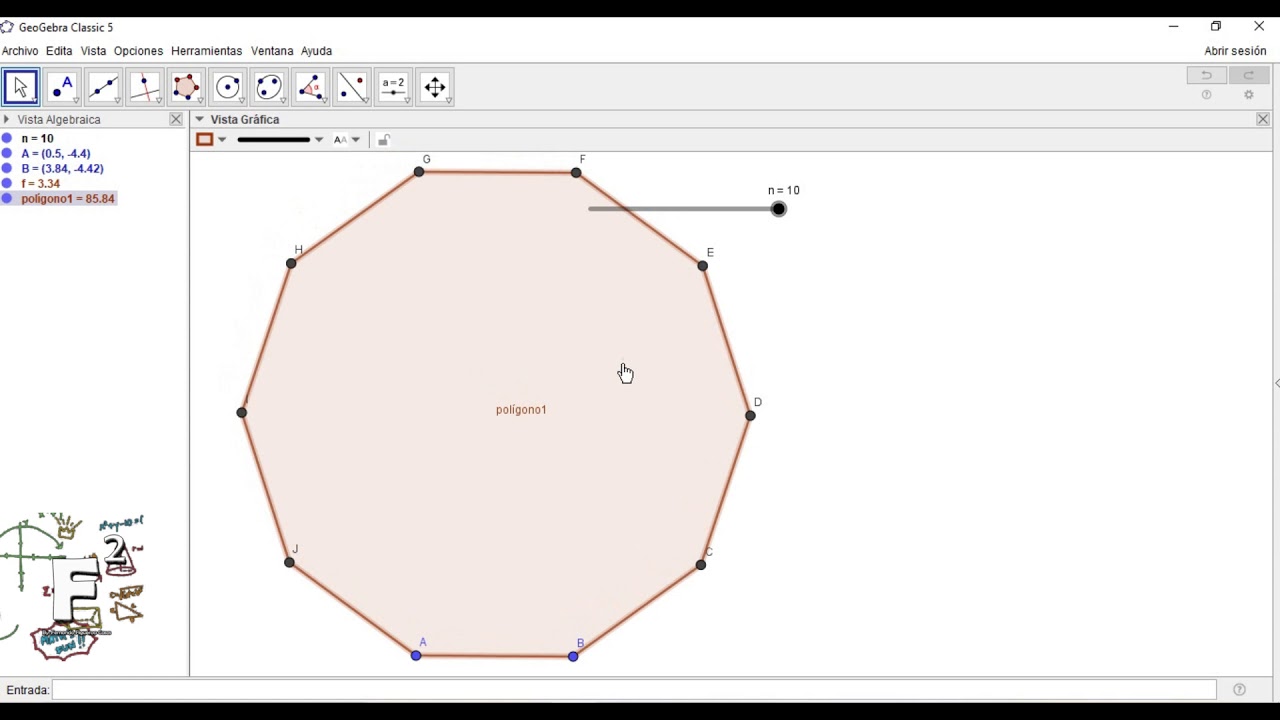Open settings gear near undo buttons

tap(1248, 95)
